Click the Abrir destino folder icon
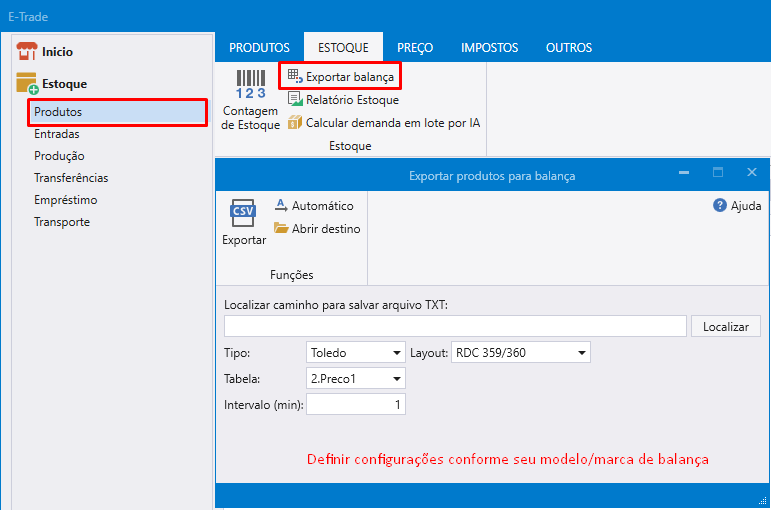This screenshot has height=510, width=771. pos(281,228)
